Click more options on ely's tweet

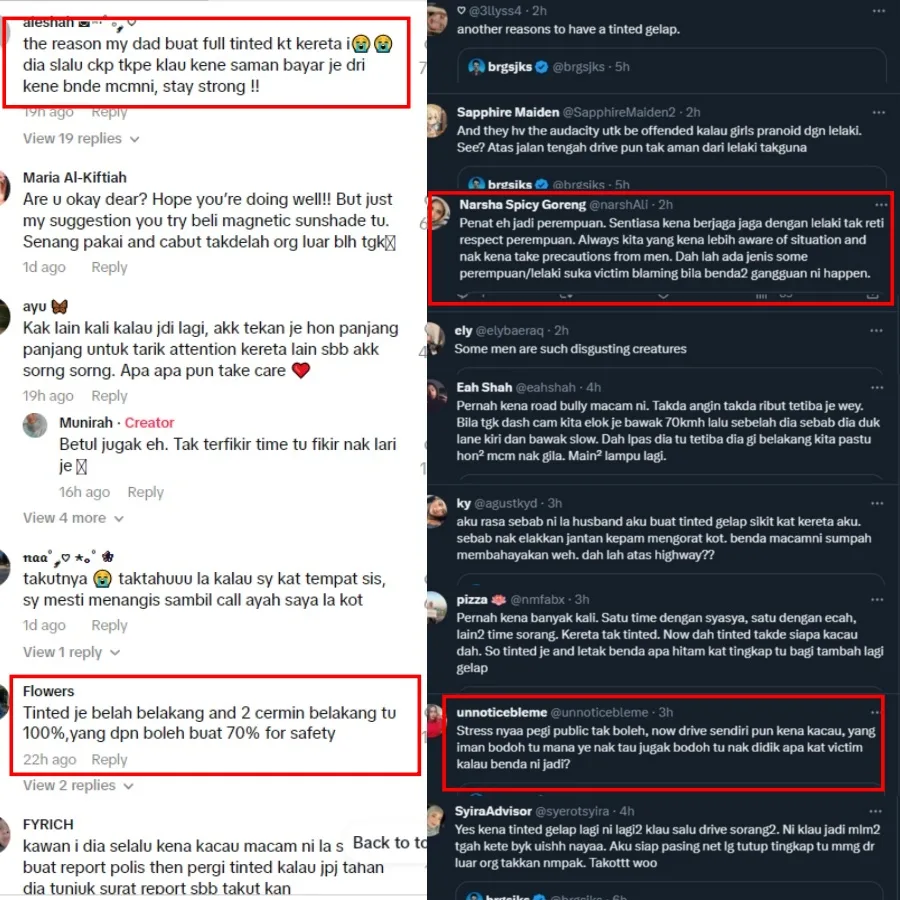[878, 330]
